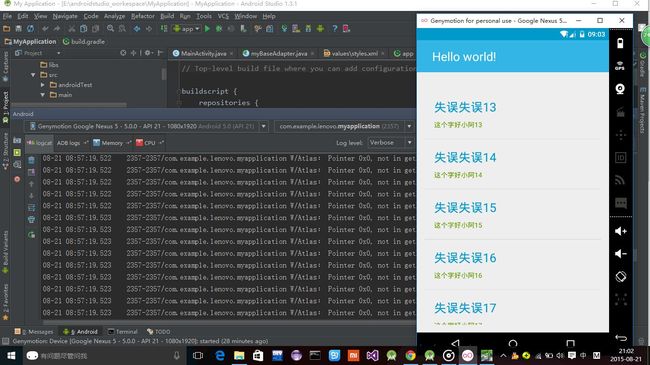This screenshot has width=650, height=365.
Task: Click Genymotion volume up button
Action: pyautogui.click(x=621, y=231)
